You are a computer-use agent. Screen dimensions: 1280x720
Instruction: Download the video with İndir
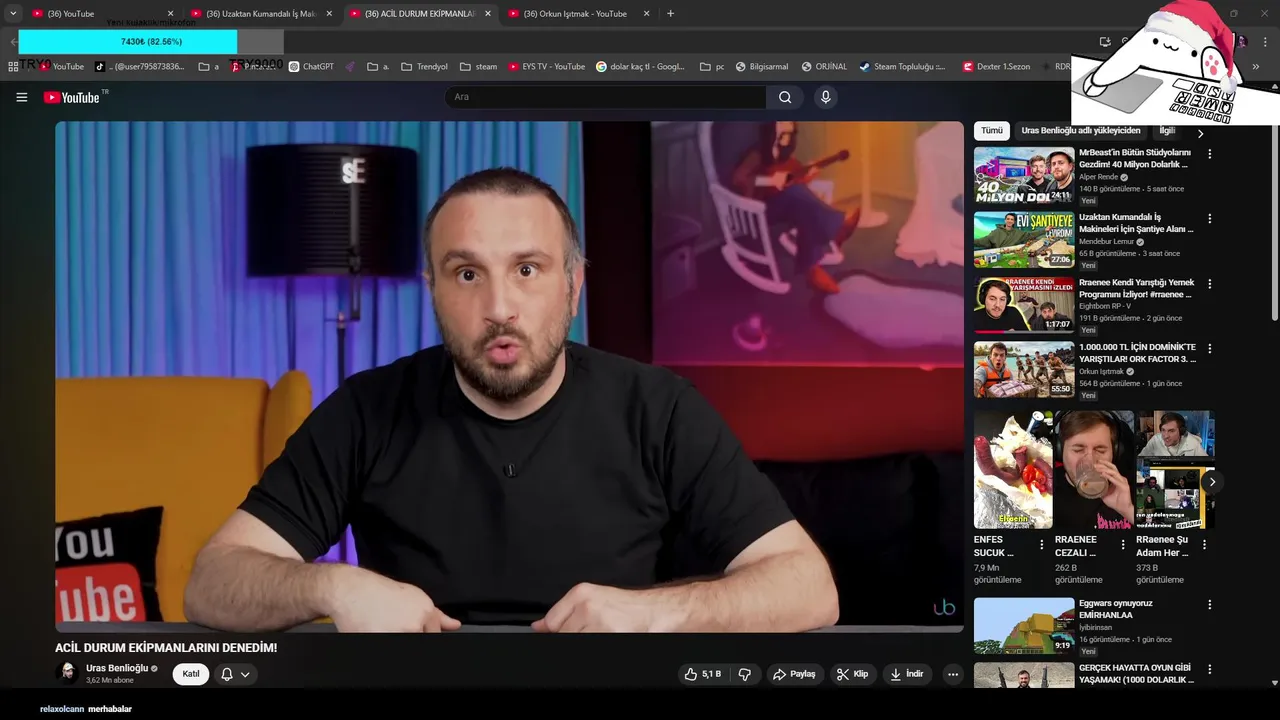[x=907, y=674]
